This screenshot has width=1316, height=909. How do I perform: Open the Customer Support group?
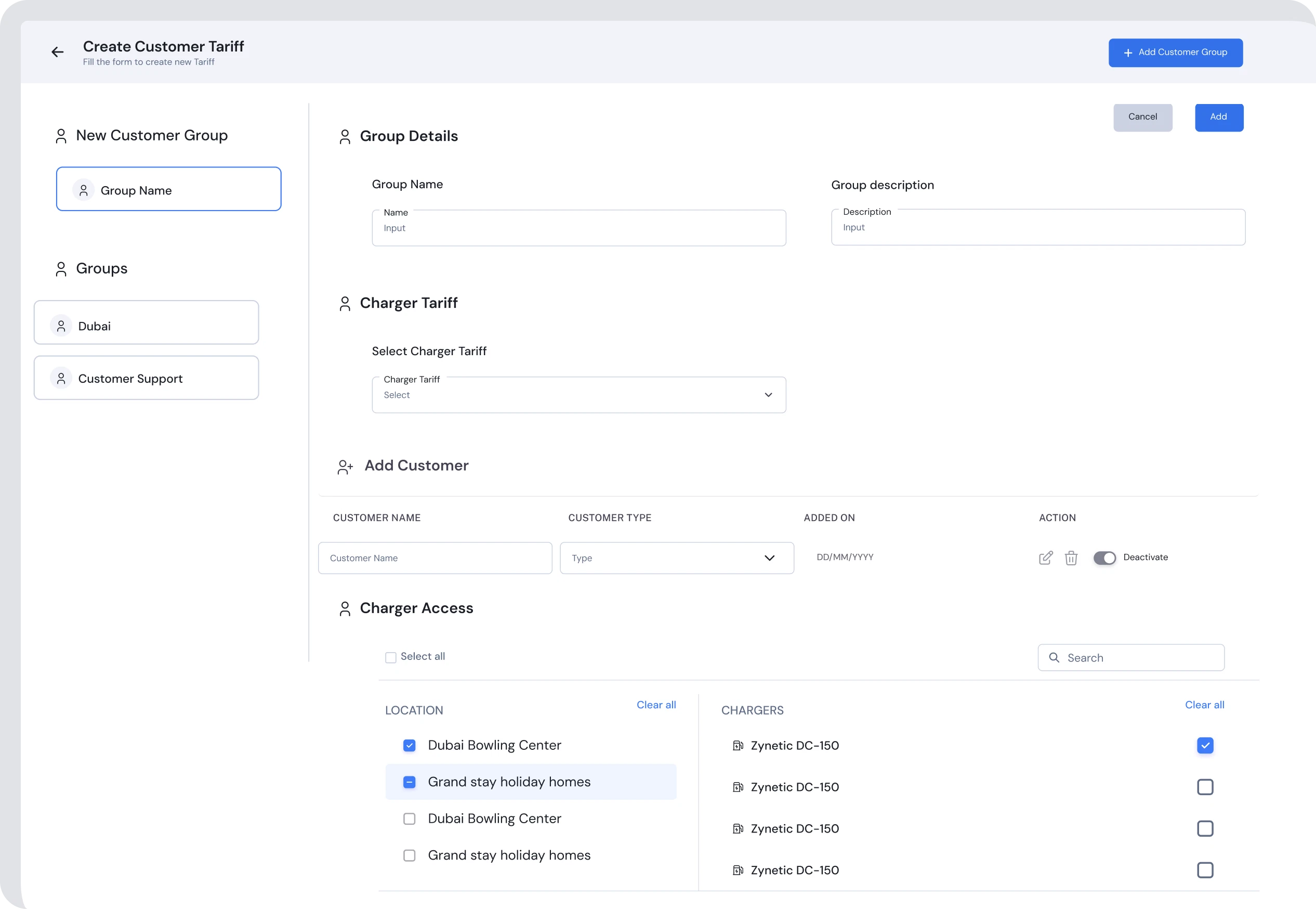[146, 378]
